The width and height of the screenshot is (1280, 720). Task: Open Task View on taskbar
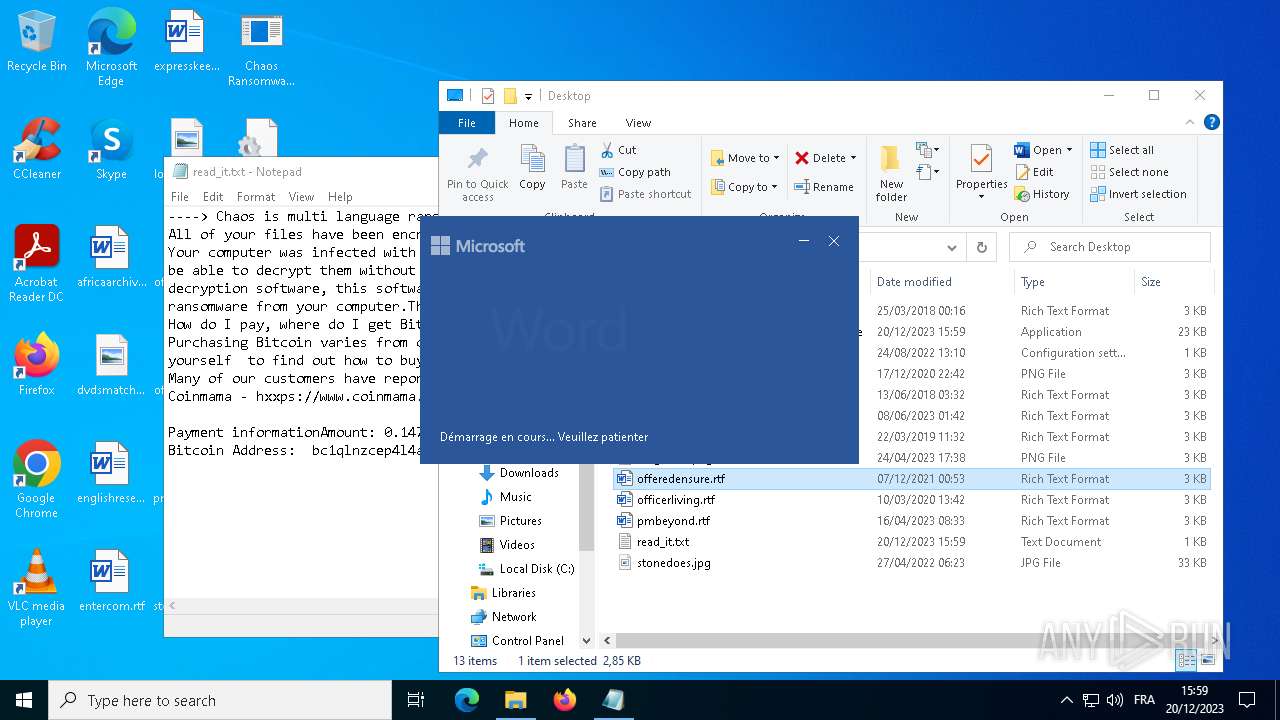point(416,700)
